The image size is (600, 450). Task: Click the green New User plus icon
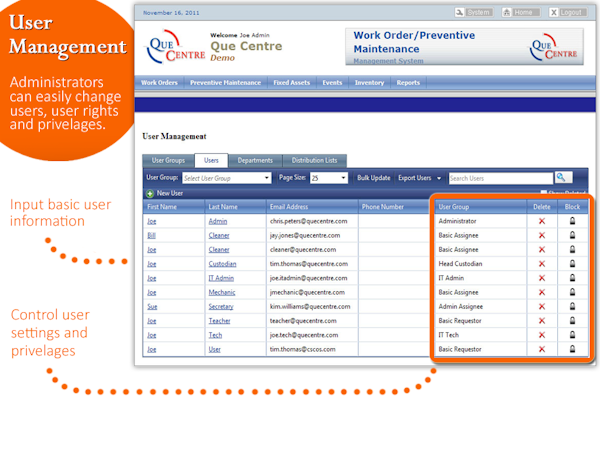150,193
